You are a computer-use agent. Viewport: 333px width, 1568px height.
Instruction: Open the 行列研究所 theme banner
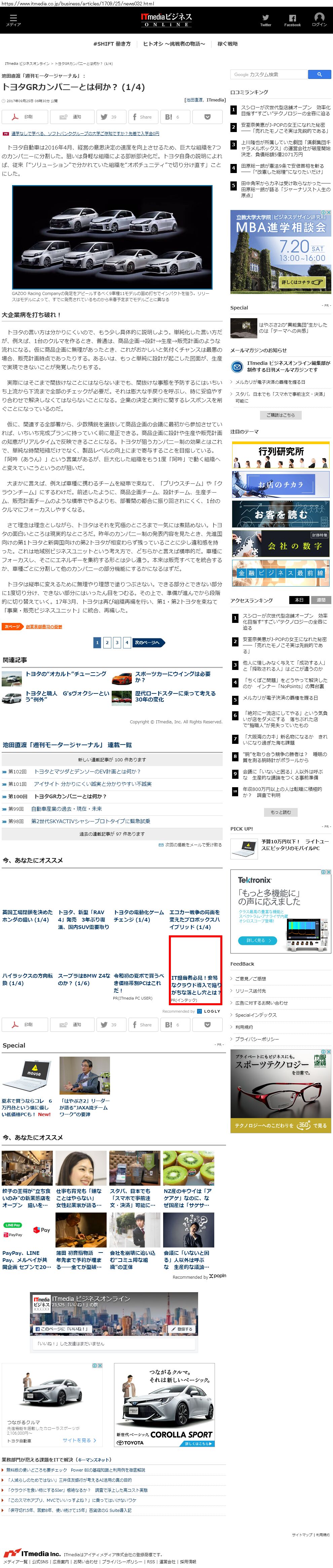pyautogui.click(x=281, y=454)
